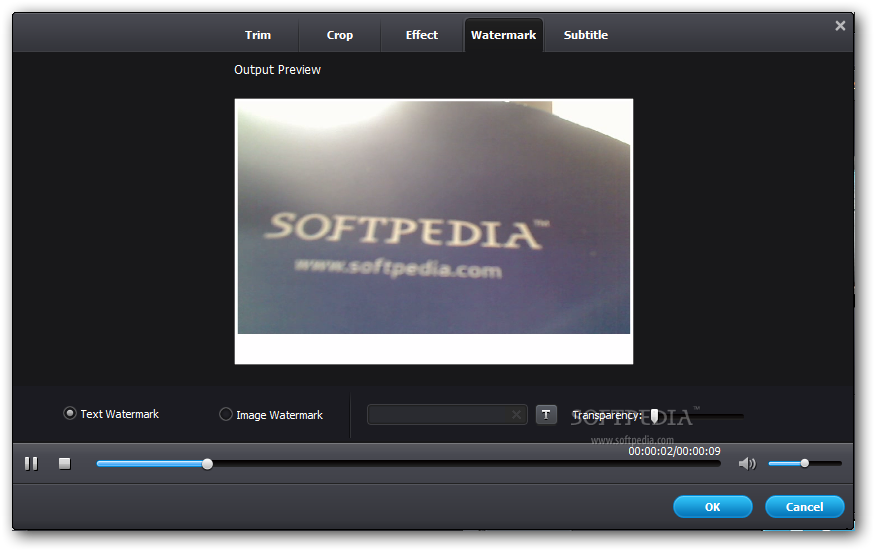Click the 00:00:02/00:00:09 time readout

click(674, 451)
